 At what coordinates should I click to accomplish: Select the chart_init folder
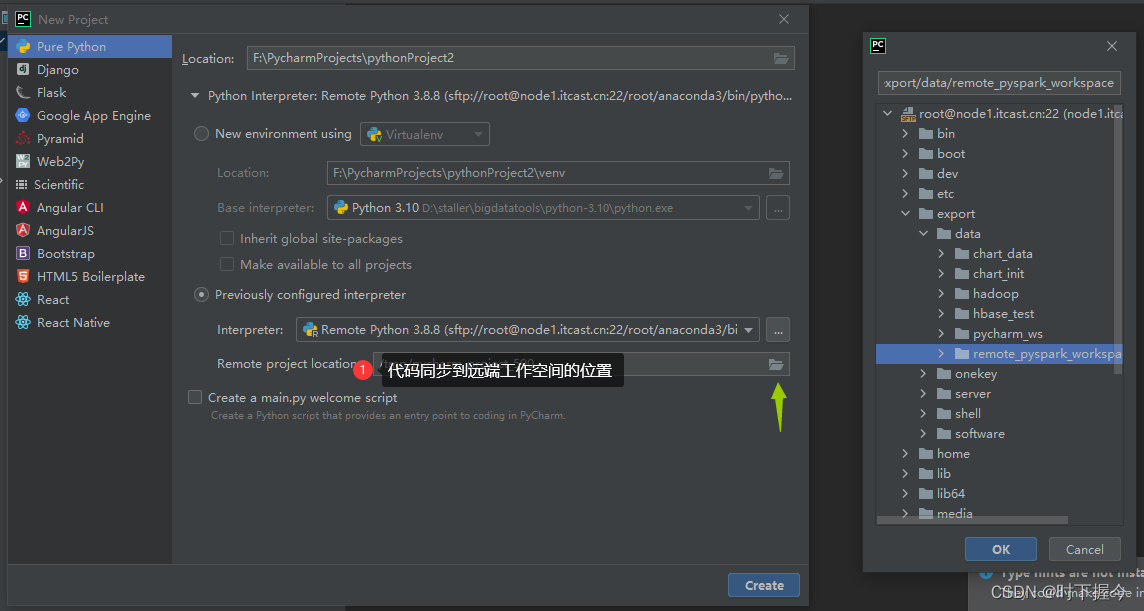[998, 274]
